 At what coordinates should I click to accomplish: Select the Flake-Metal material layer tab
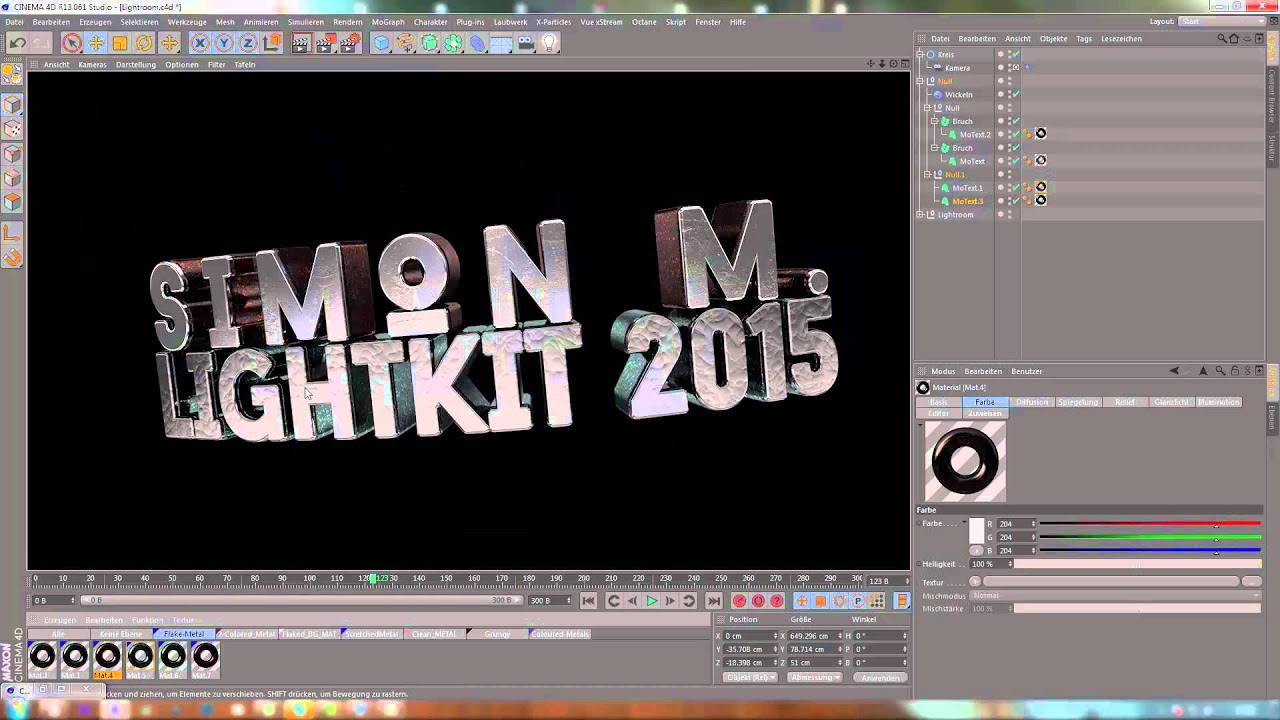coord(183,634)
